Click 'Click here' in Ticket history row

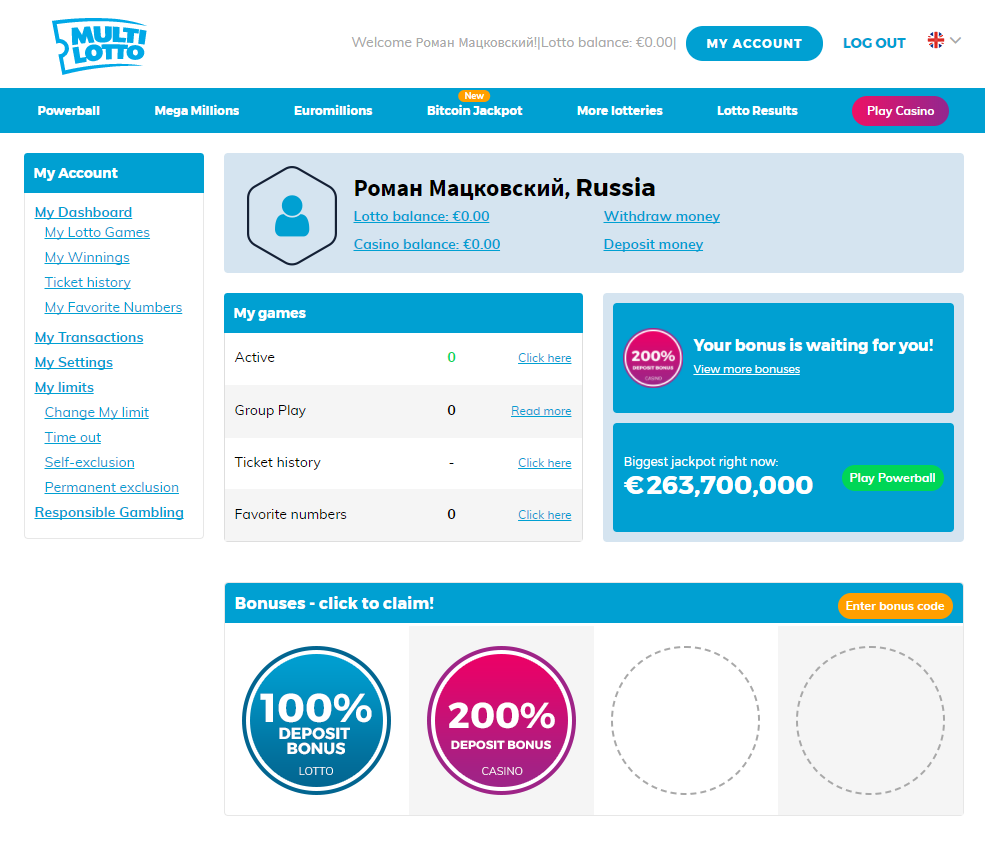544,463
